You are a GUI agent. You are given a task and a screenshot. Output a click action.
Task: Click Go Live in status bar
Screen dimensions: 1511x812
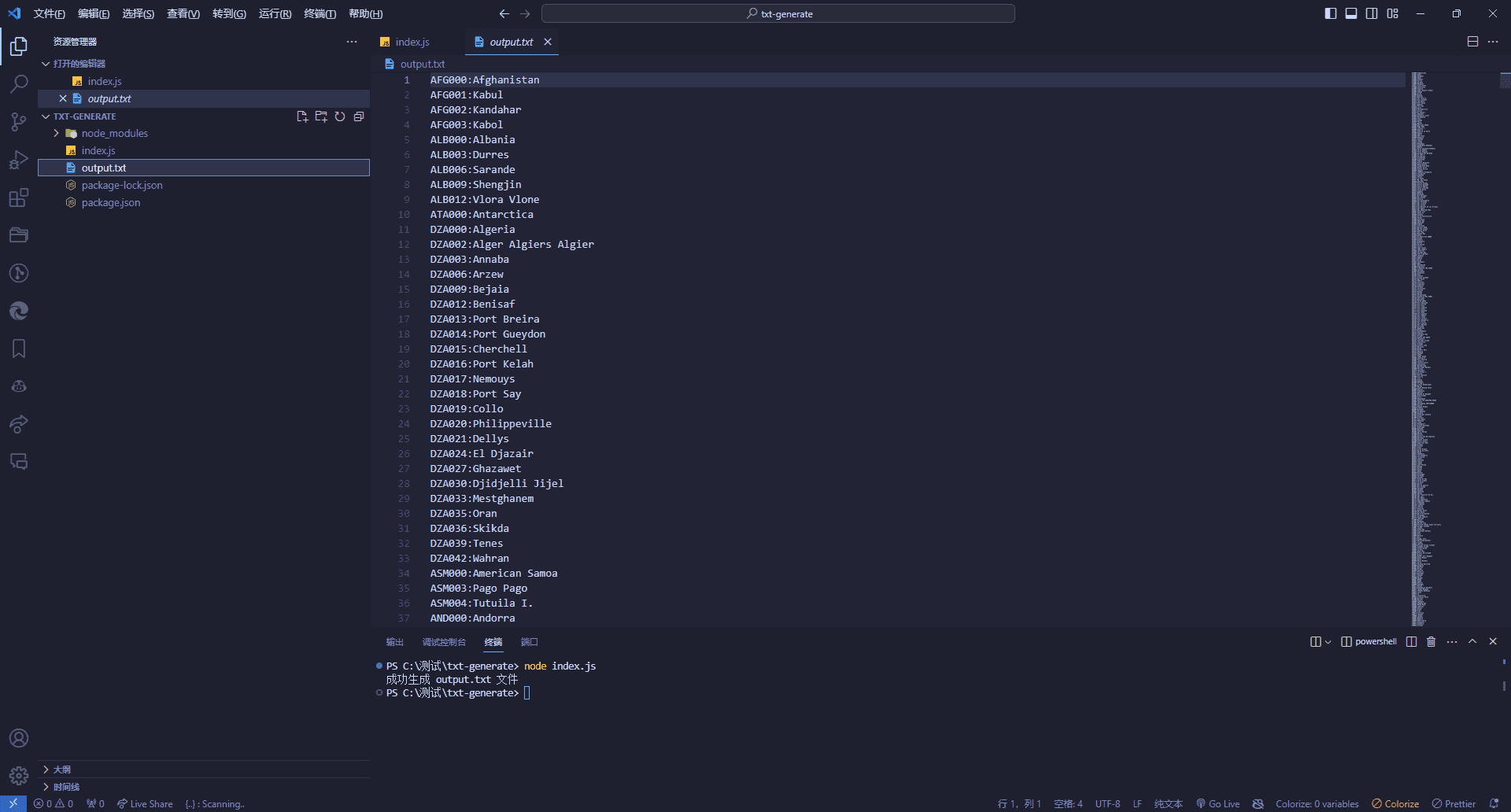pos(1217,804)
